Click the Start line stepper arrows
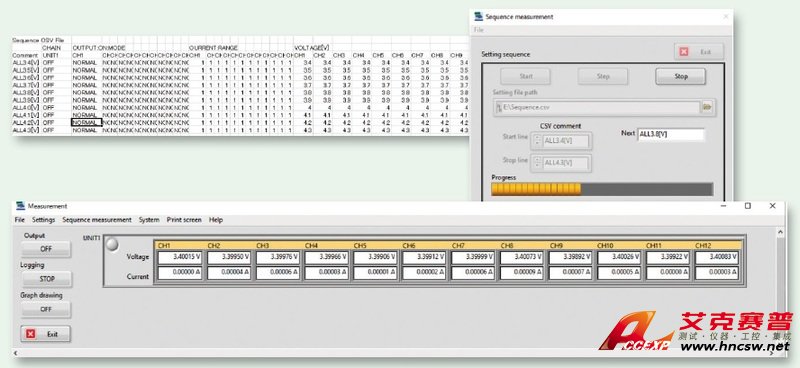This screenshot has width=800, height=368. click(537, 141)
